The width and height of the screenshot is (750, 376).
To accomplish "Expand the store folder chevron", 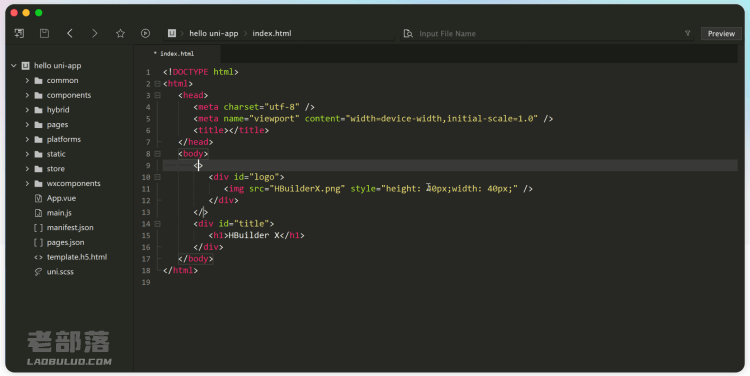I will click(x=27, y=168).
